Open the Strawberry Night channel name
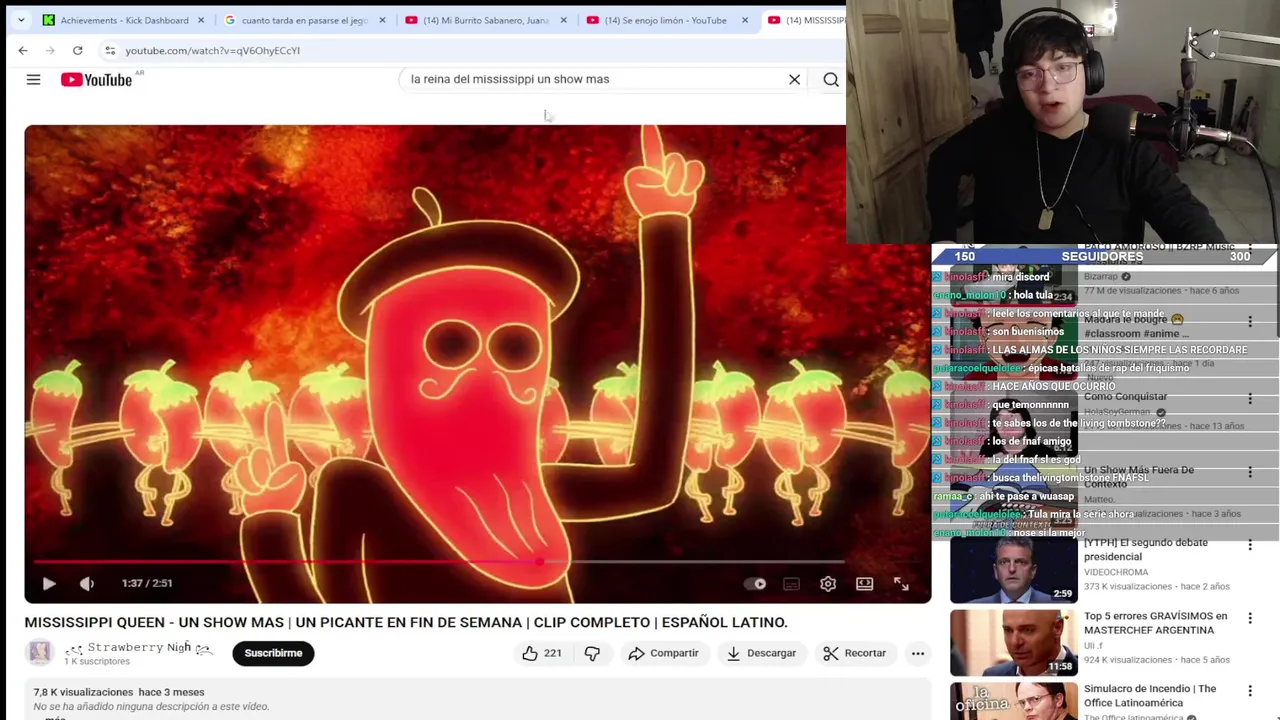 pos(138,647)
